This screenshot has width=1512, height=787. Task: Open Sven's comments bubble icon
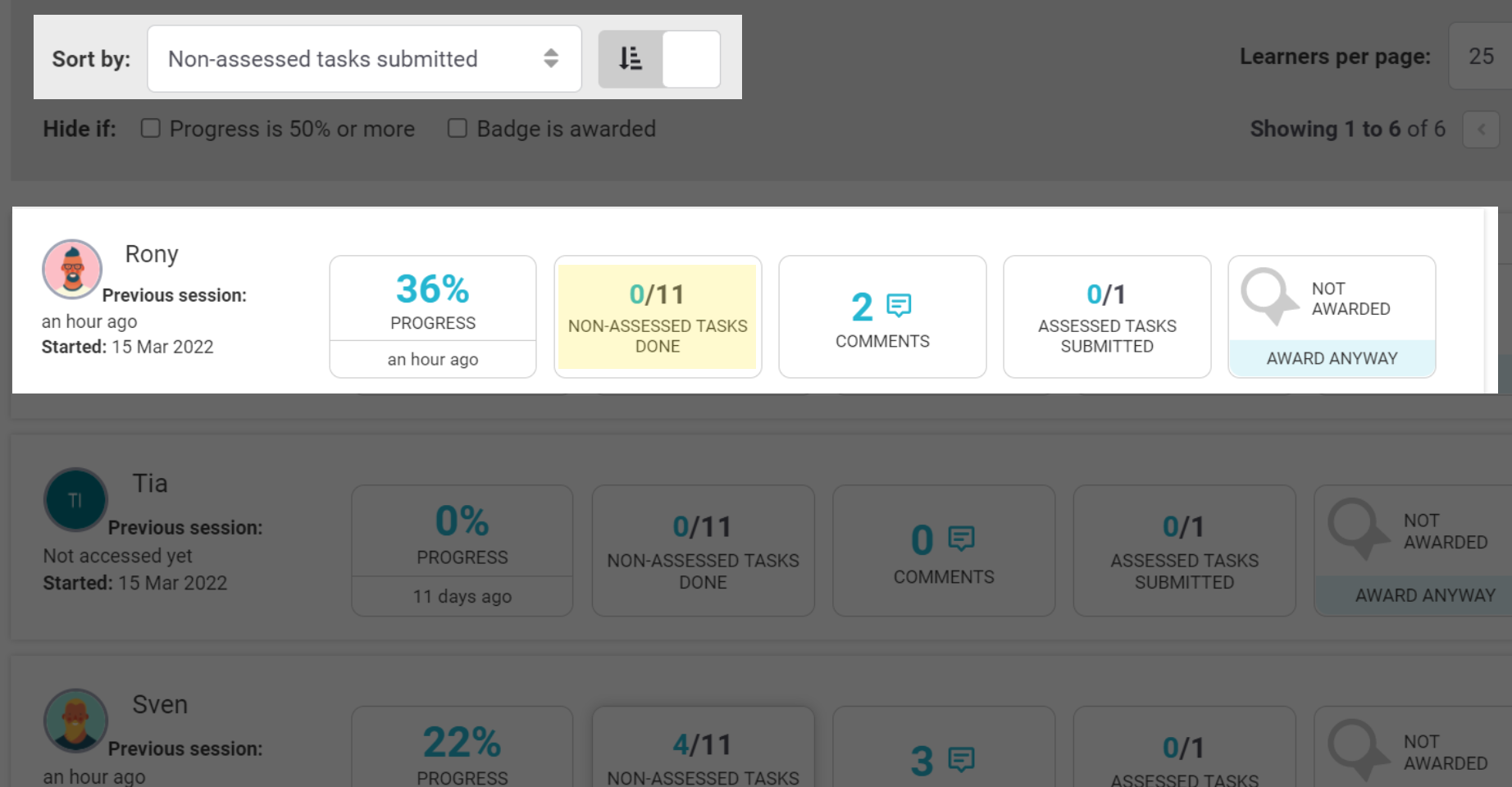tap(961, 759)
